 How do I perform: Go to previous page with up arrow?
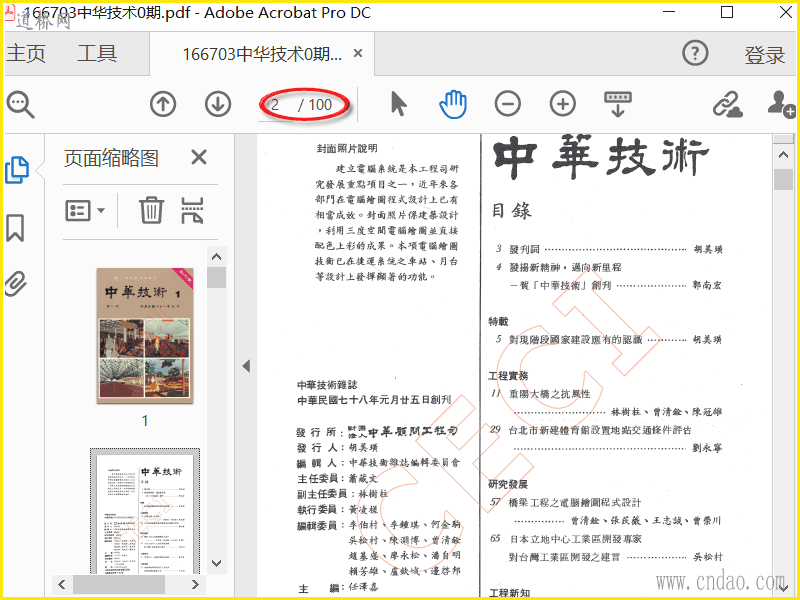pos(163,104)
